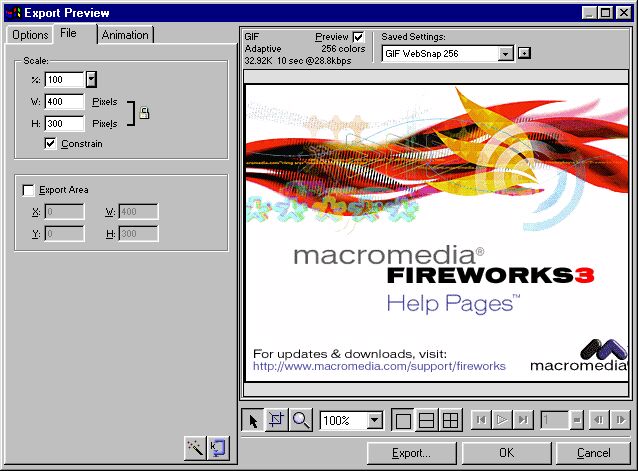The height and width of the screenshot is (471, 638).
Task: Toggle the Constrain checkbox
Action: click(50, 144)
